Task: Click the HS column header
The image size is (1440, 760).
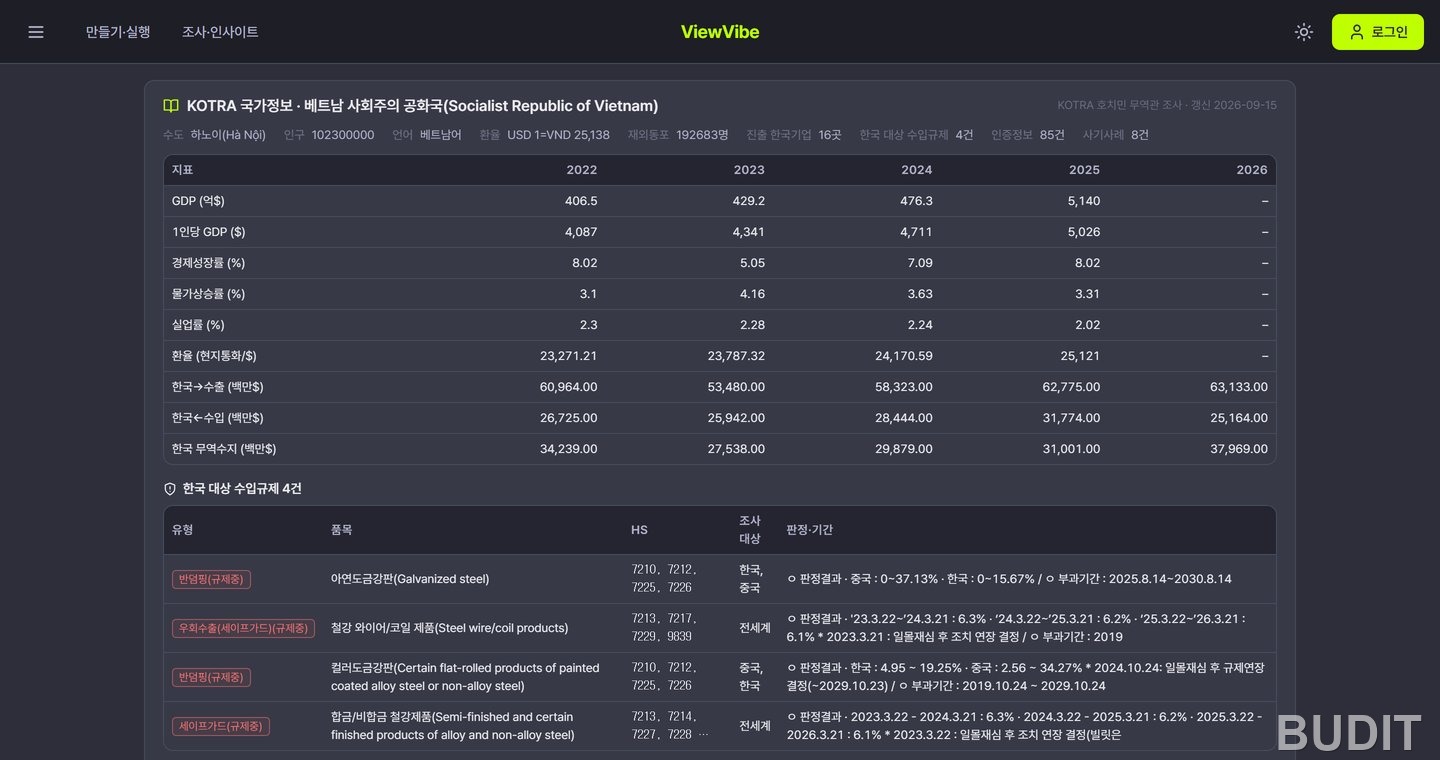Action: click(639, 530)
